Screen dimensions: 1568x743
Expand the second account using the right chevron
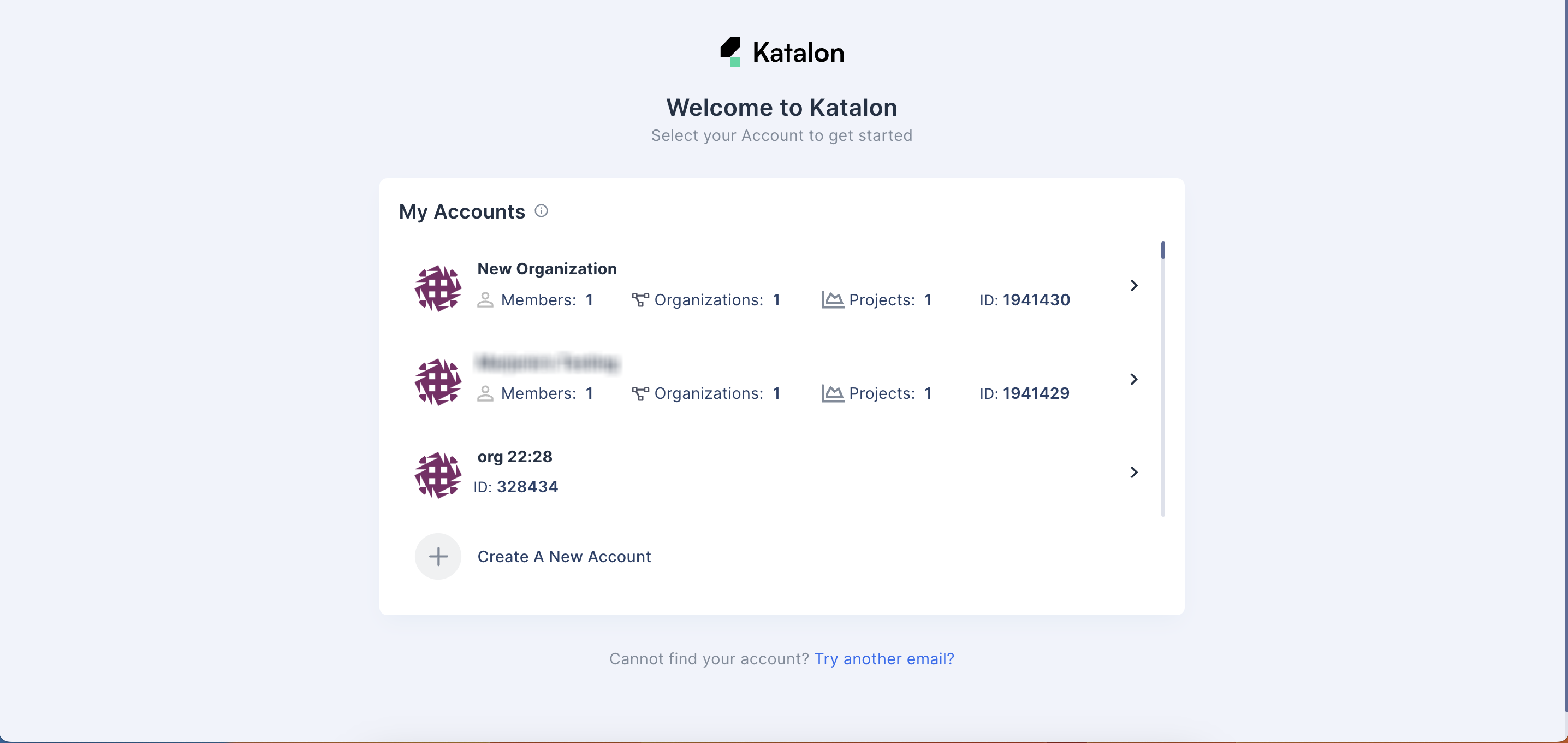[x=1133, y=379]
